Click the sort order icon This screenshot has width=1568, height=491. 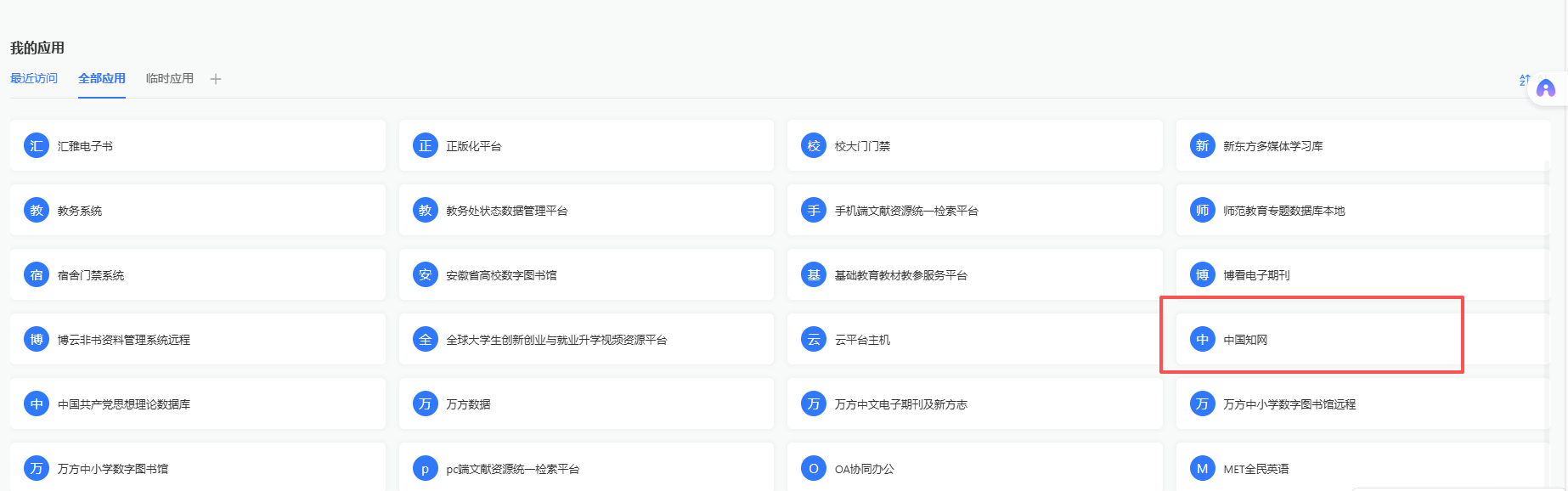[1525, 80]
